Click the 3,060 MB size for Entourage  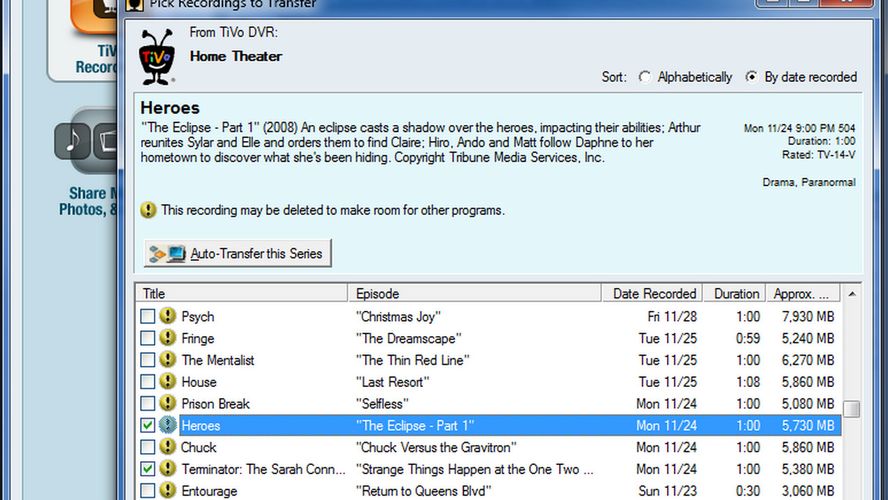pos(808,491)
